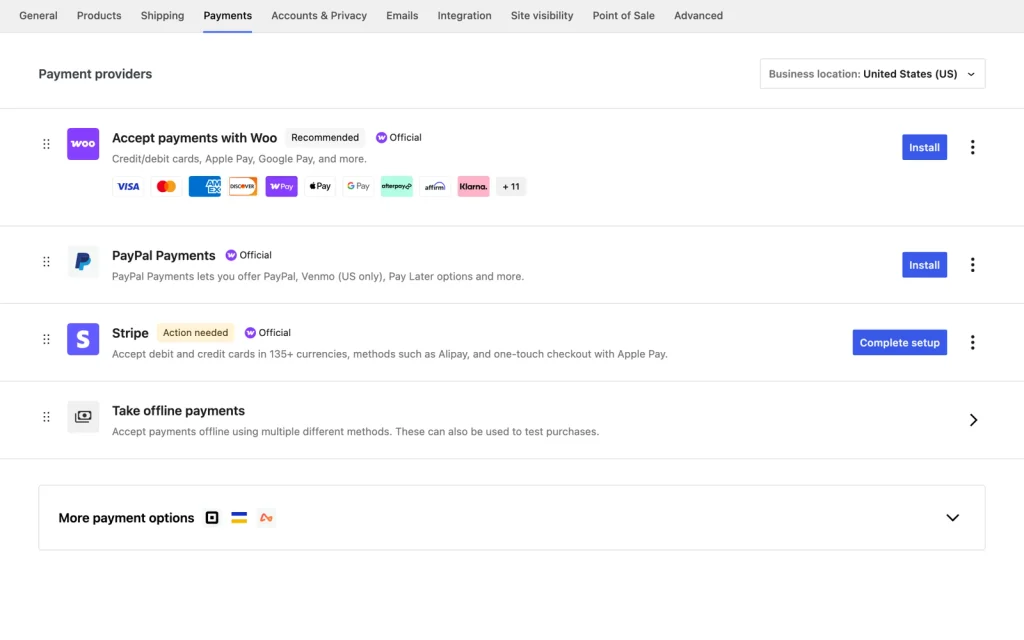Click the Square icon in More payment options
The height and width of the screenshot is (640, 1024).
(x=212, y=518)
